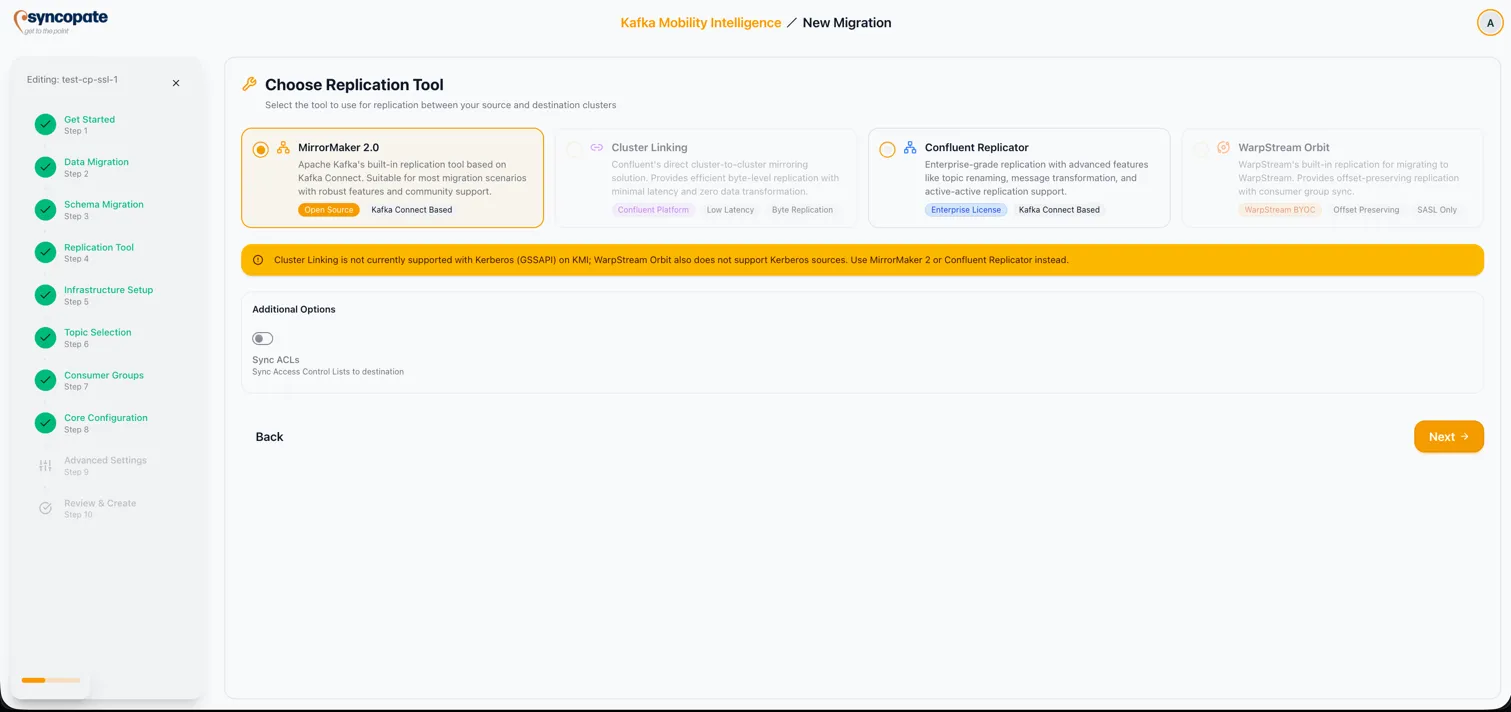This screenshot has height=712, width=1511.
Task: Go to Consumer Groups step 7
Action: [104, 380]
